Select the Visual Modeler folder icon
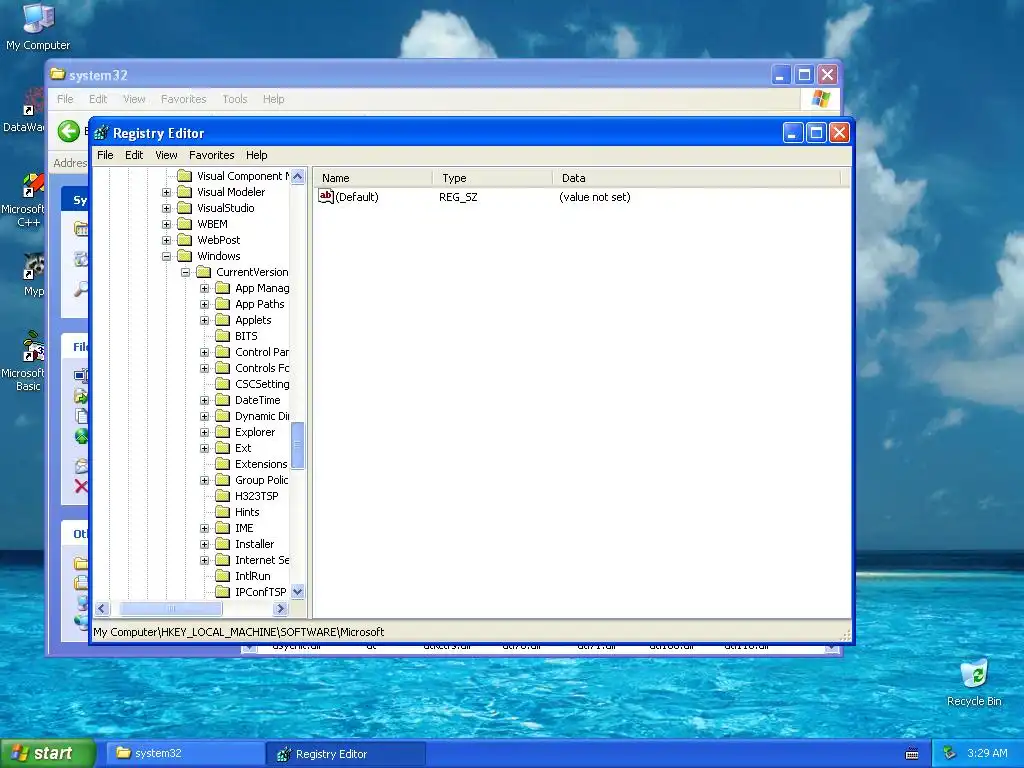Viewport: 1024px width, 768px height. pyautogui.click(x=185, y=192)
